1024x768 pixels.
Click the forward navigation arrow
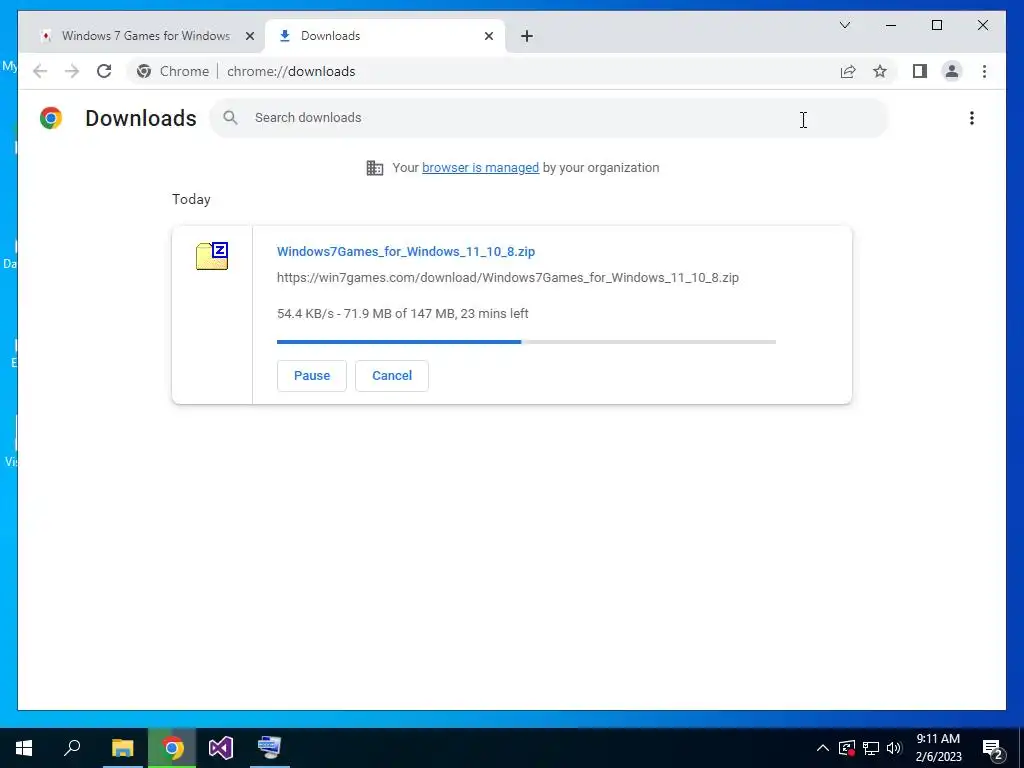coord(72,71)
